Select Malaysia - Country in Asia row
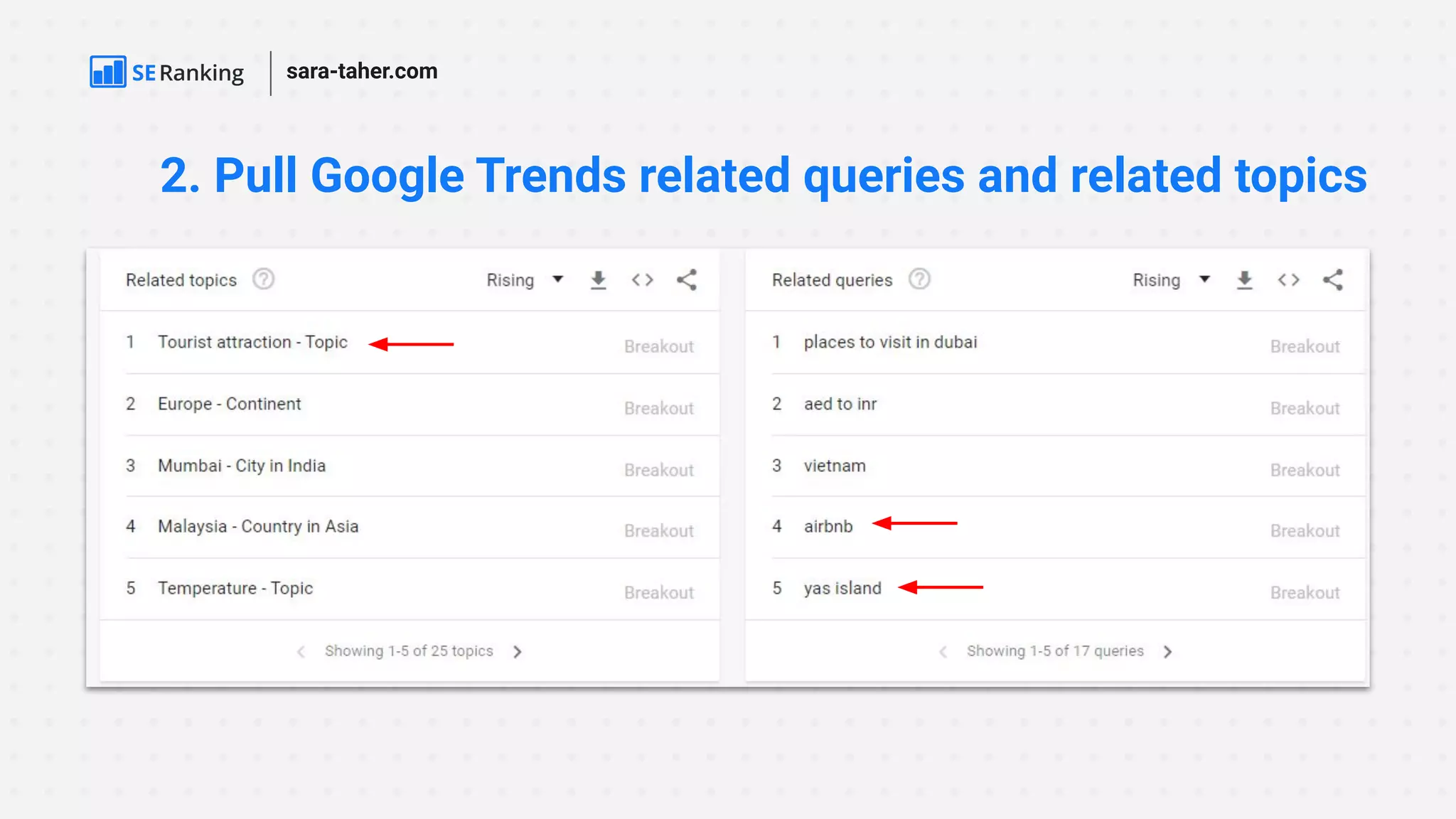Image resolution: width=1456 pixels, height=819 pixels. tap(409, 527)
